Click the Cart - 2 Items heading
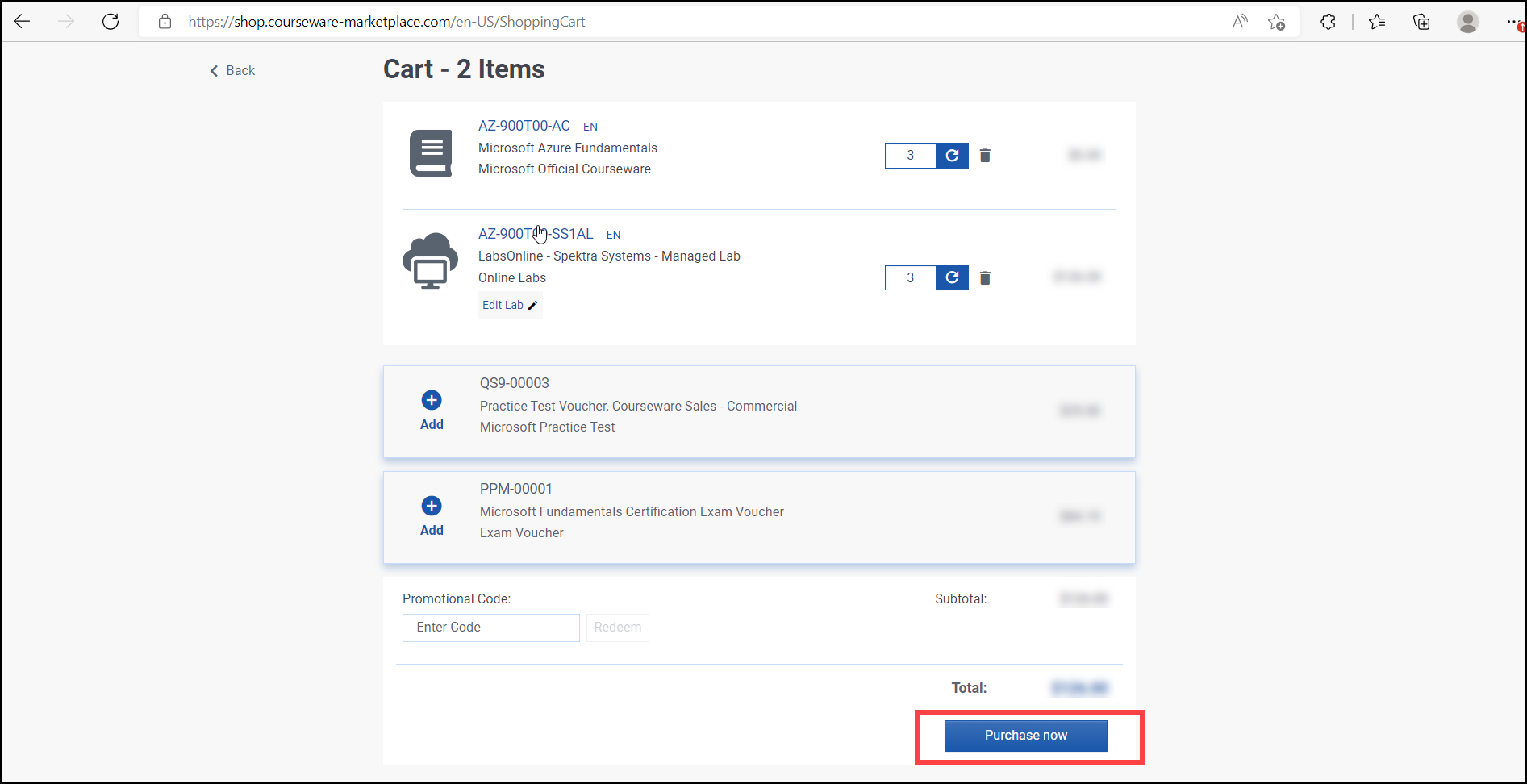Viewport: 1527px width, 784px height. [464, 69]
